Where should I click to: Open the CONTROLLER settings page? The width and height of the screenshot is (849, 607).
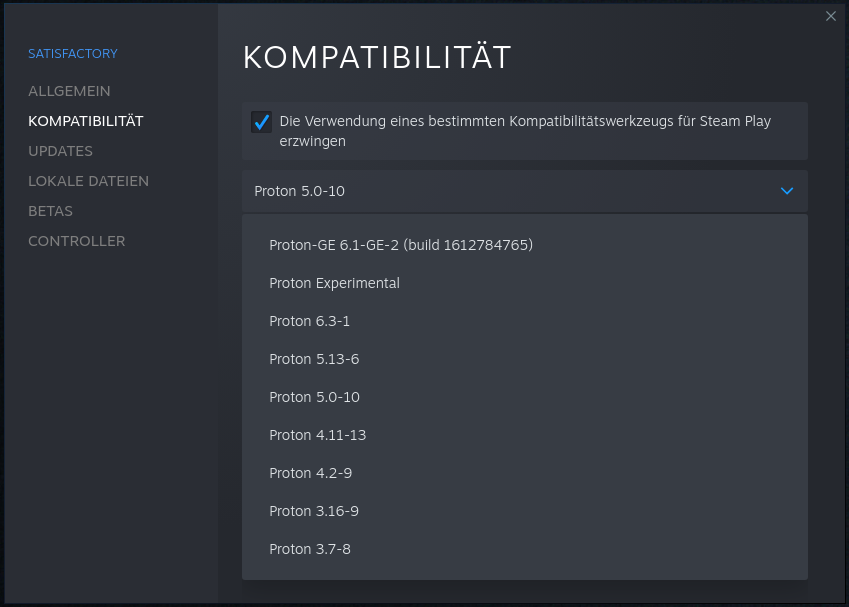click(76, 241)
